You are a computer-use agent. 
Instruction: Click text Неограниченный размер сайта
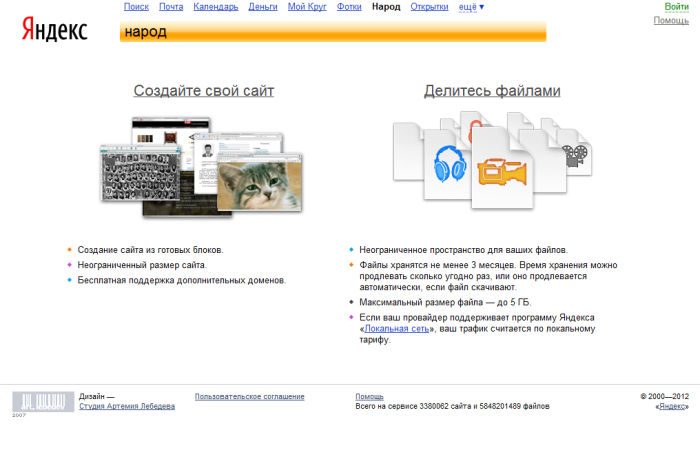click(142, 265)
